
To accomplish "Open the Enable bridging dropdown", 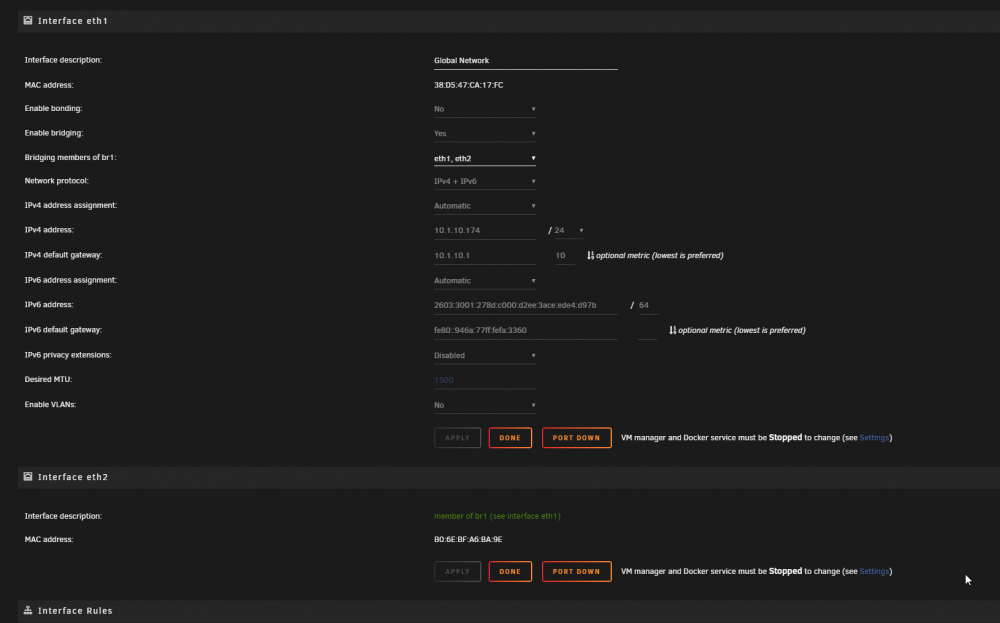I will (485, 133).
